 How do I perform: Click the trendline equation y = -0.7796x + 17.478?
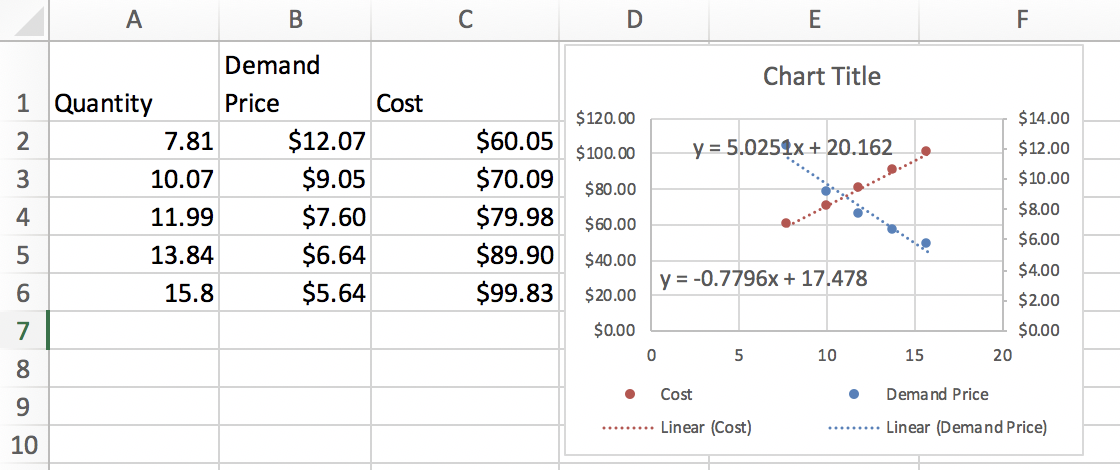pos(764,277)
